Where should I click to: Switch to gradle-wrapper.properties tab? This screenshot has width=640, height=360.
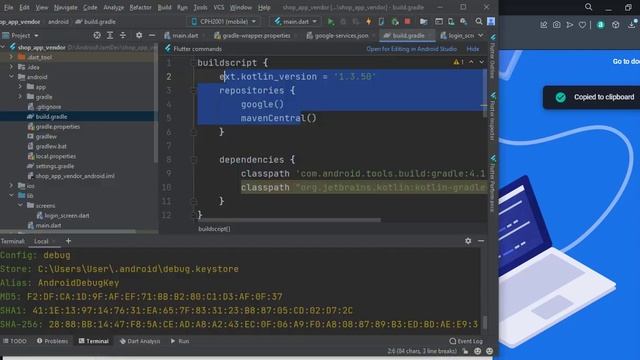pyautogui.click(x=252, y=36)
